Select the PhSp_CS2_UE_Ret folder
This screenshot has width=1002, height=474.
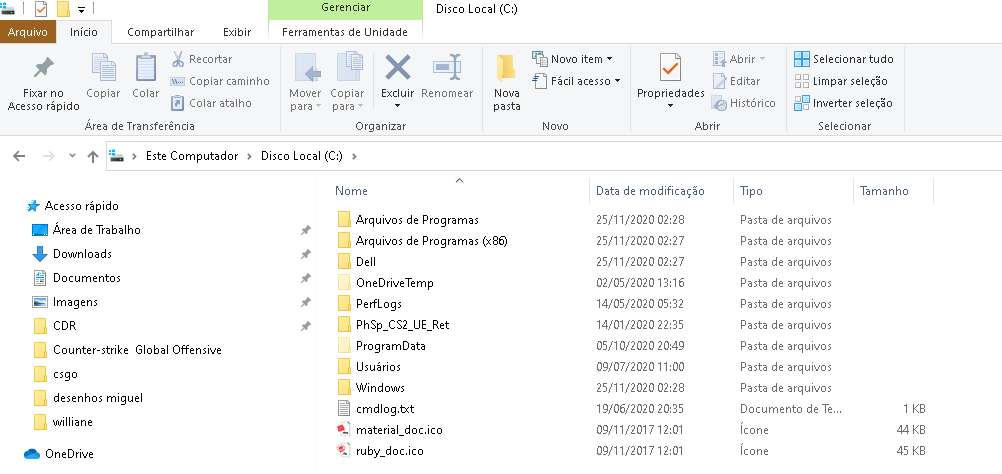[x=393, y=325]
